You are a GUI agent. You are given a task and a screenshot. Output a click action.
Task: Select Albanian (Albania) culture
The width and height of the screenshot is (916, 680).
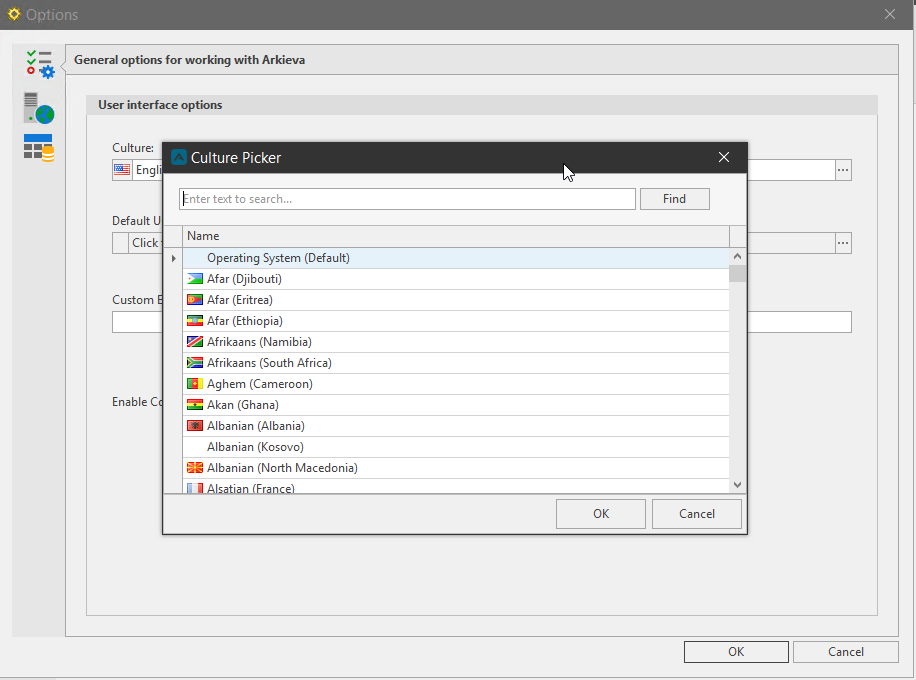[x=456, y=426]
